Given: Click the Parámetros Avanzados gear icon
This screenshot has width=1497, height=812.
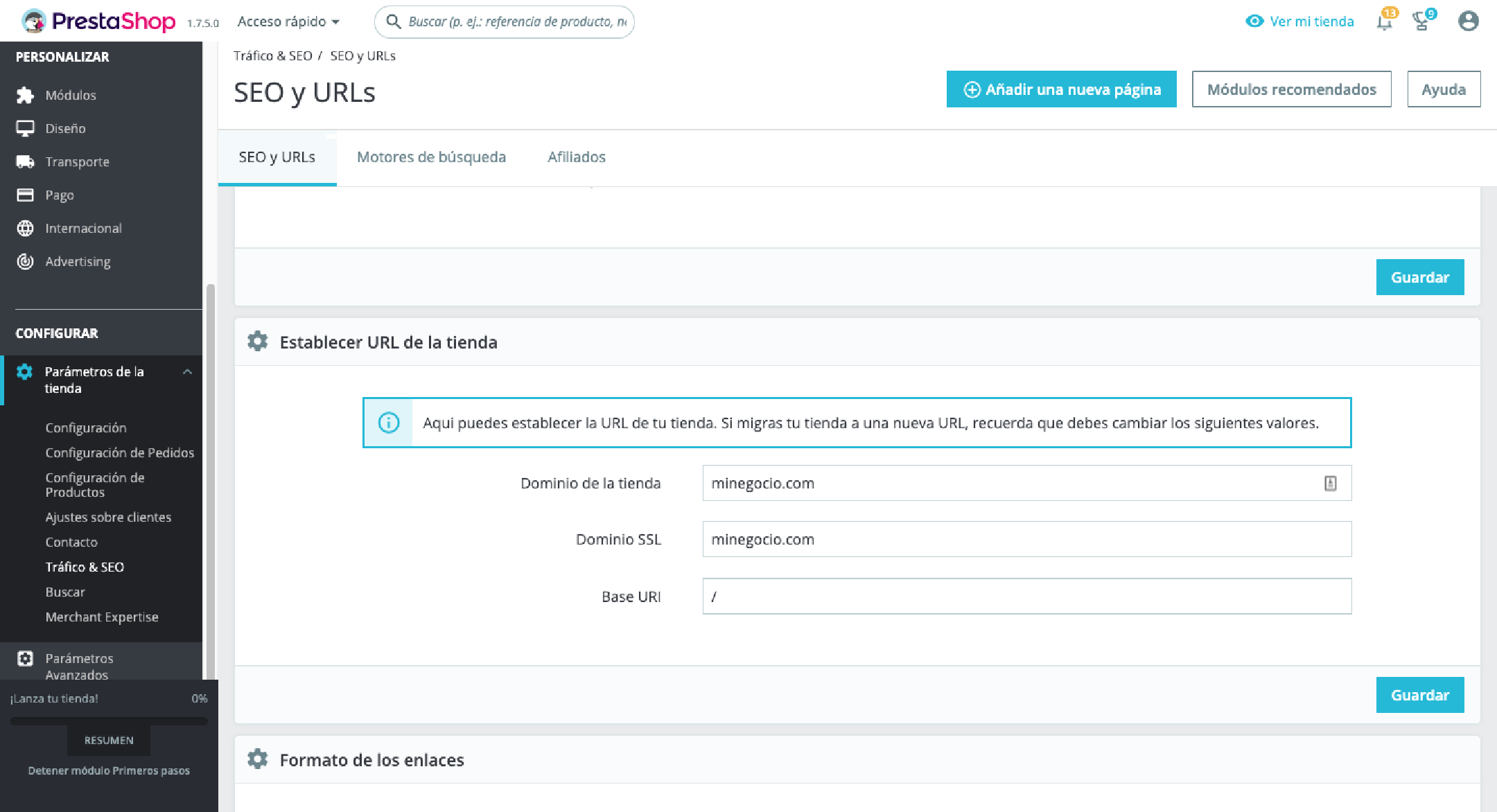Looking at the screenshot, I should tap(25, 658).
